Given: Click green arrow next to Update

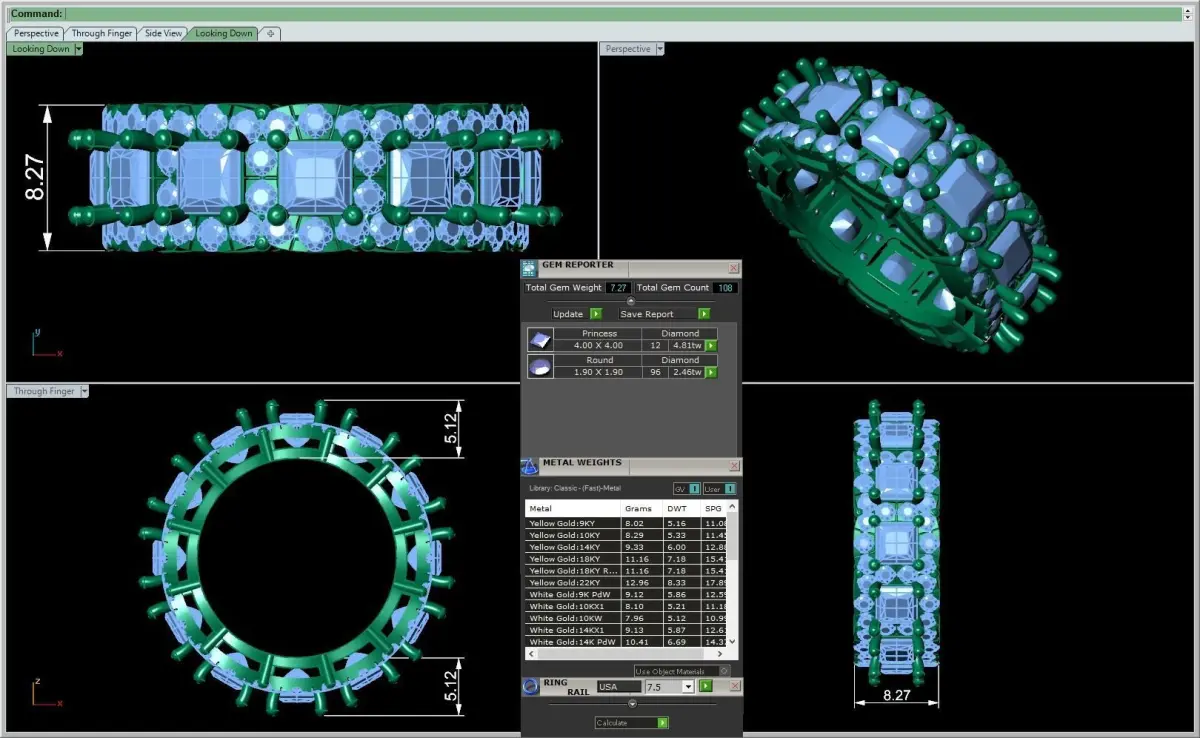Looking at the screenshot, I should pos(596,314).
